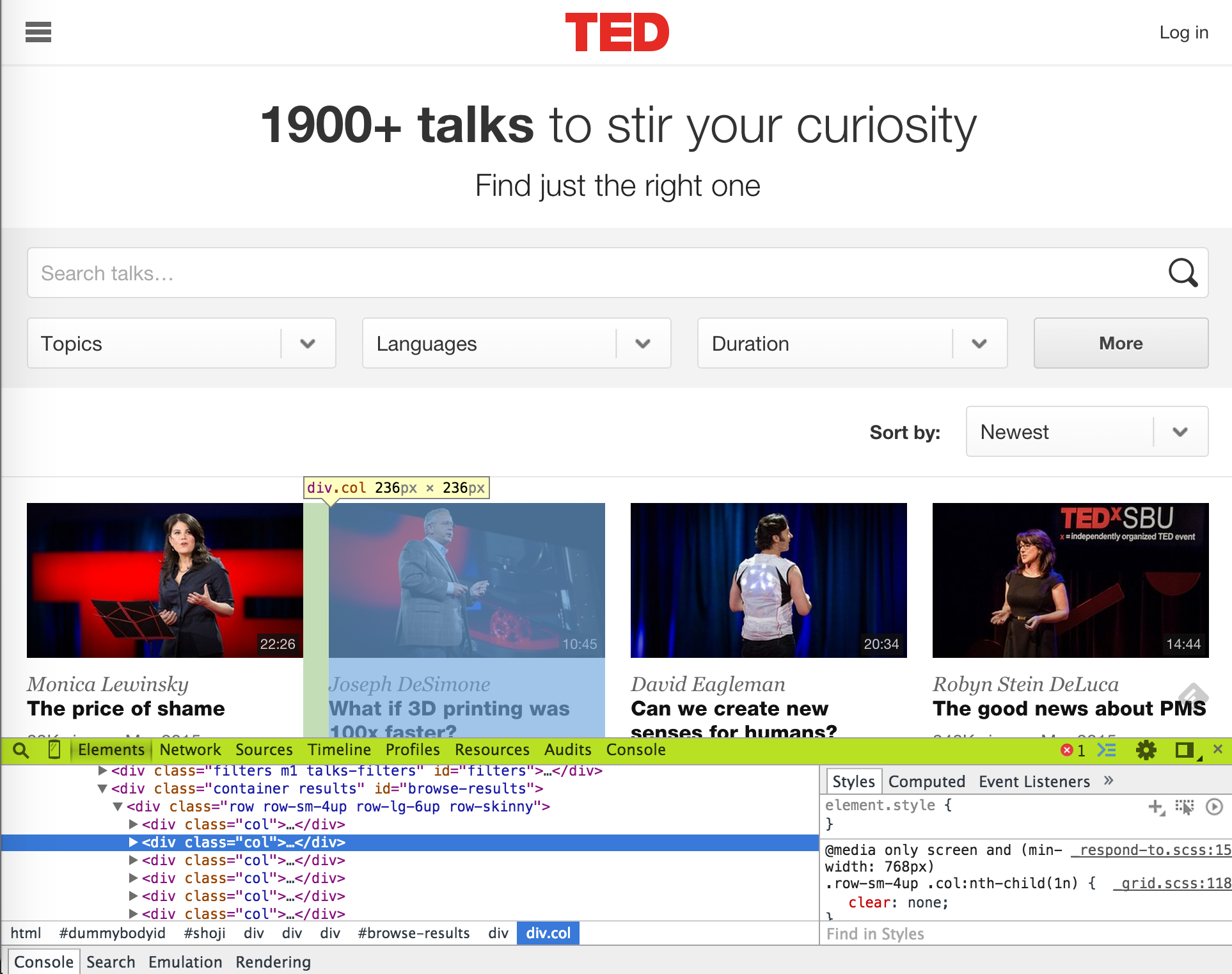Click the More filters button

pyautogui.click(x=1121, y=343)
